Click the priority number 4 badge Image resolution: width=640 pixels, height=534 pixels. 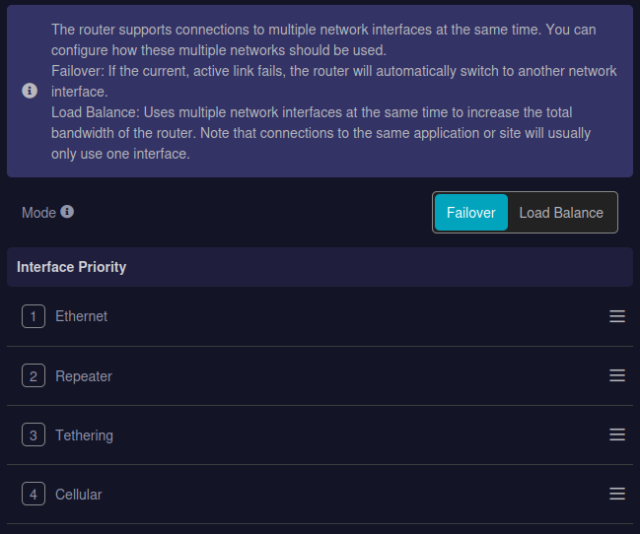click(x=33, y=494)
